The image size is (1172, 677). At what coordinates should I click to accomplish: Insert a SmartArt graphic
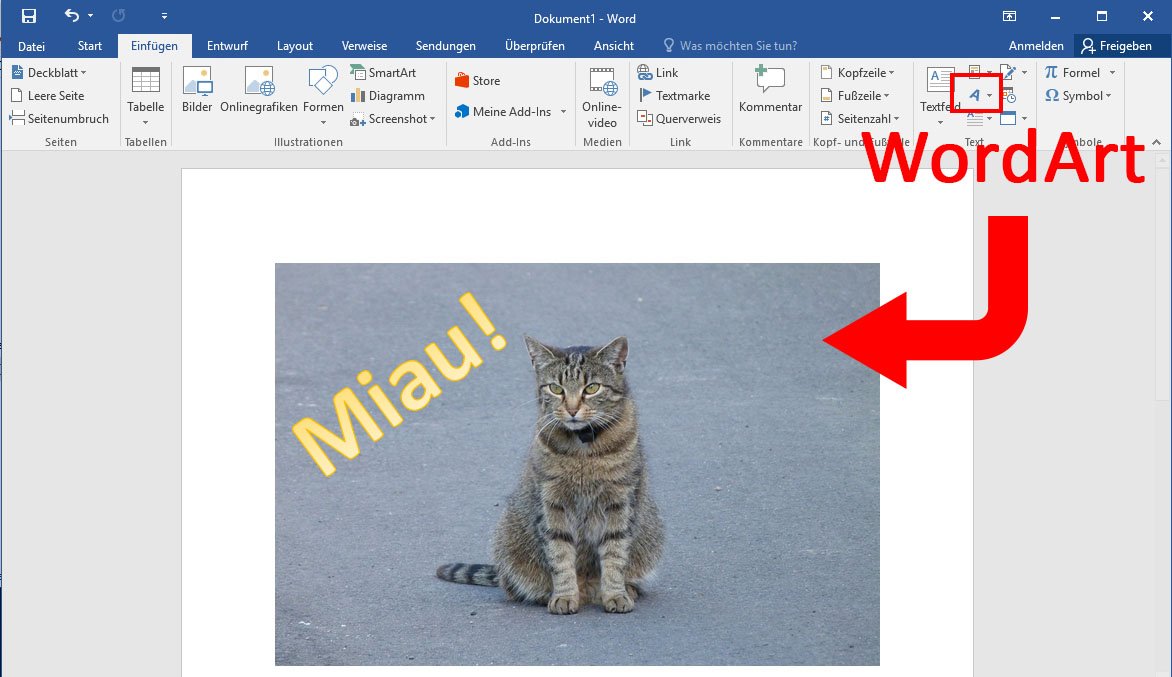point(383,73)
